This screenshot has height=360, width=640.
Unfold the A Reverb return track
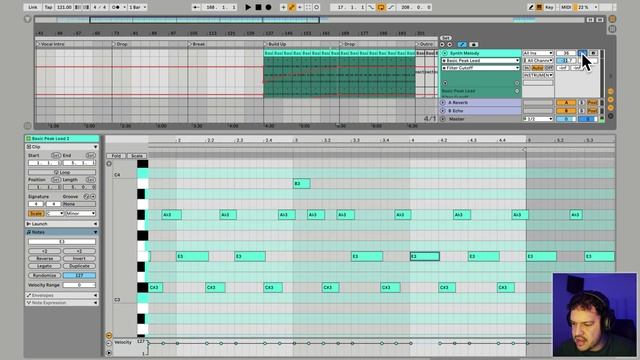pyautogui.click(x=442, y=103)
